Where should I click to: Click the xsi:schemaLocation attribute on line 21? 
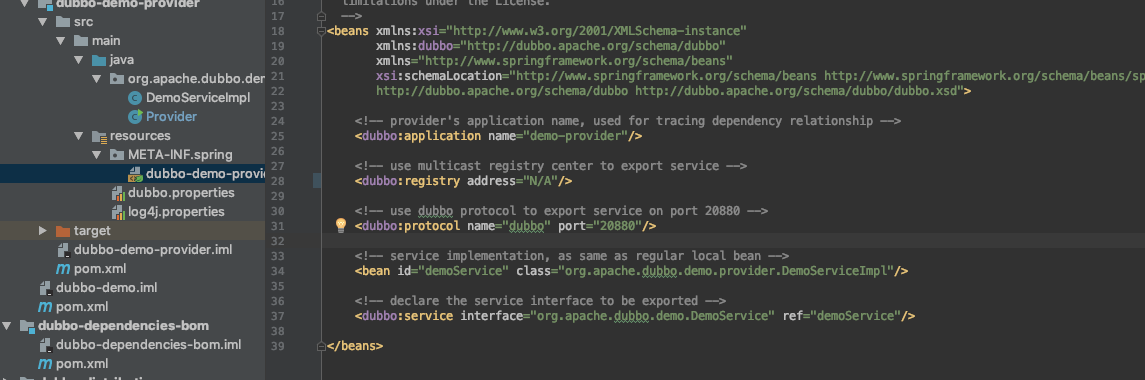(439, 75)
